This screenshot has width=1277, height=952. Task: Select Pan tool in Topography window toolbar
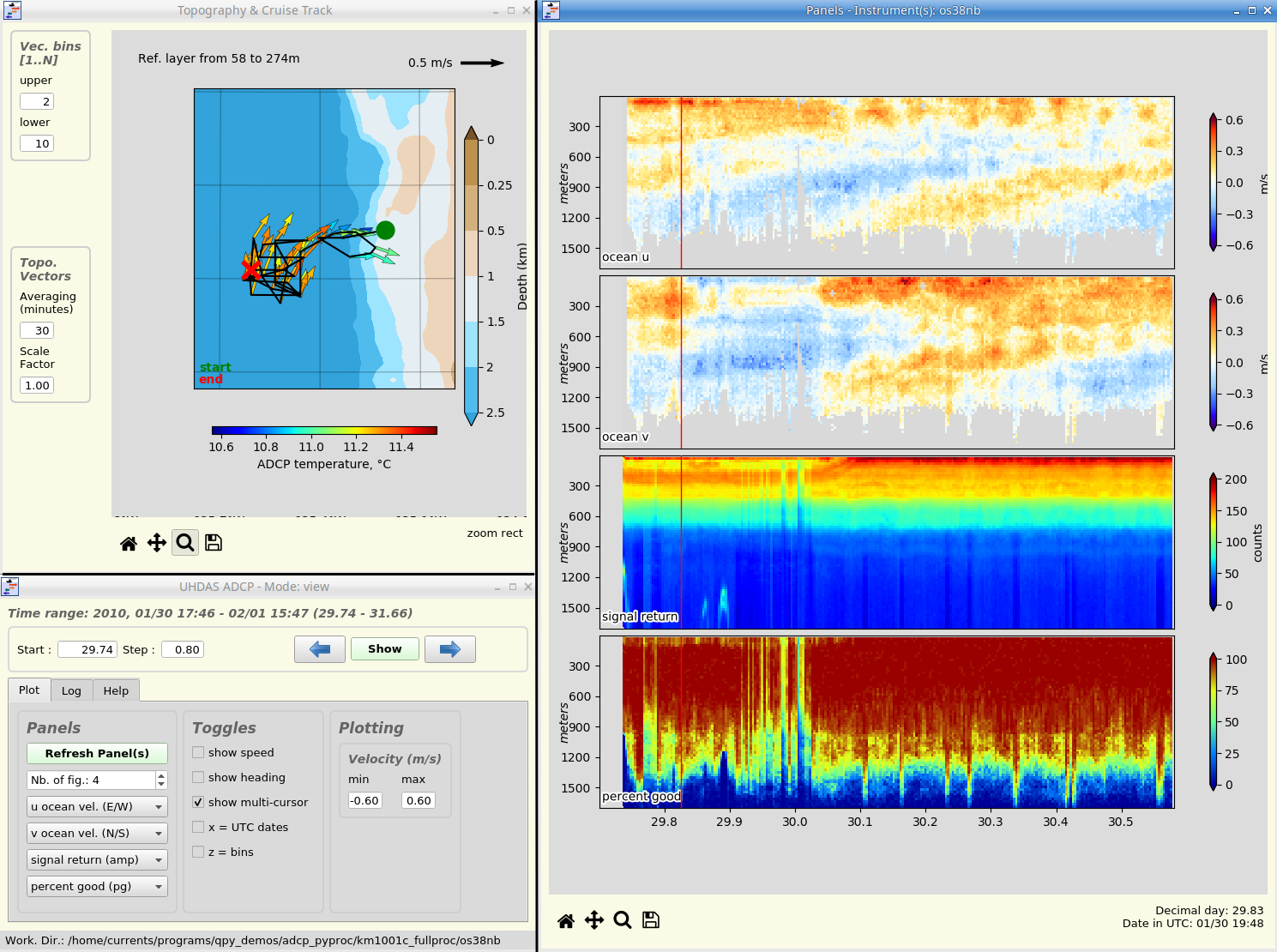point(157,543)
